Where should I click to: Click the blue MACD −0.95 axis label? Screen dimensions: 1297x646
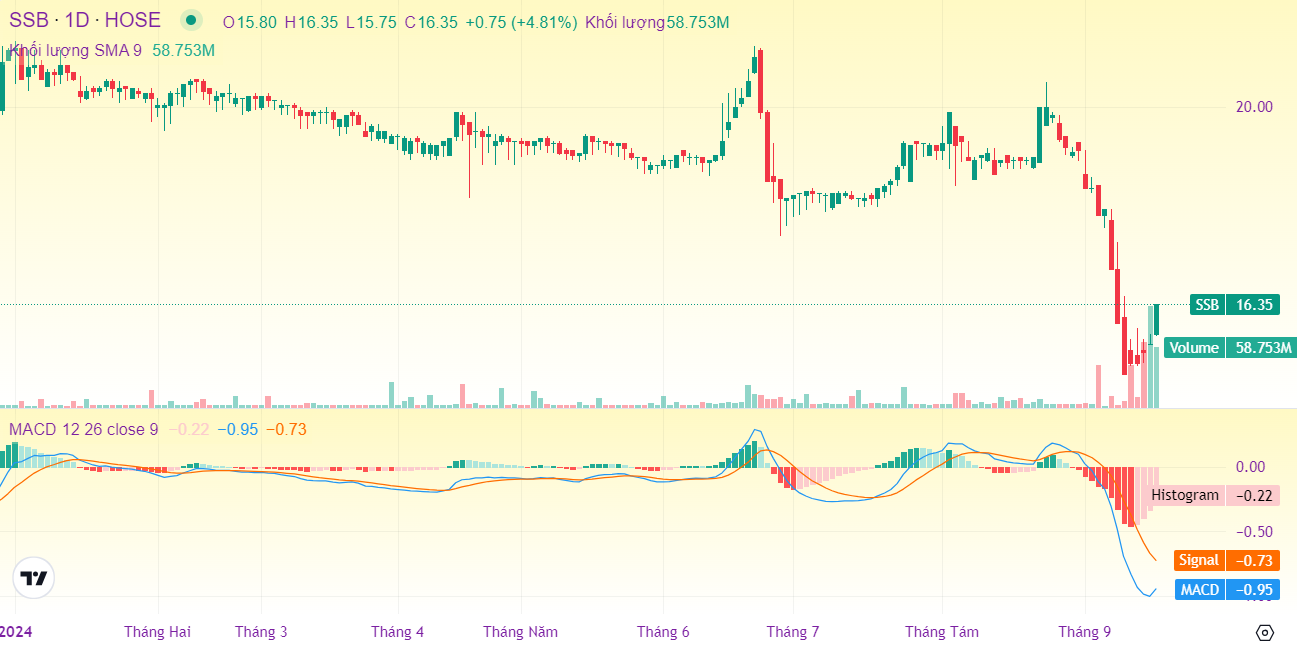pos(1227,590)
